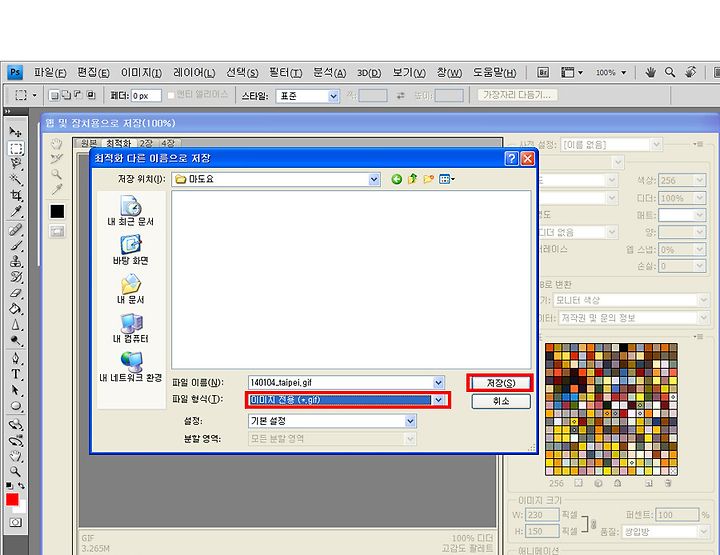Open My Documents (내 문서) location
Image resolution: width=720 pixels, height=555 pixels.
pyautogui.click(x=130, y=289)
